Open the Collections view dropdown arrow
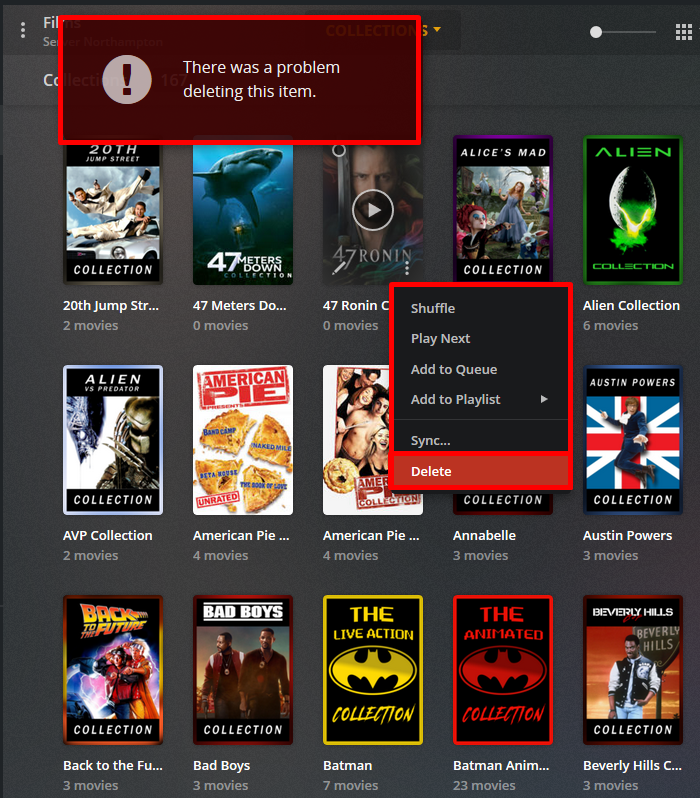Screen dimensions: 700x798 point(436,30)
